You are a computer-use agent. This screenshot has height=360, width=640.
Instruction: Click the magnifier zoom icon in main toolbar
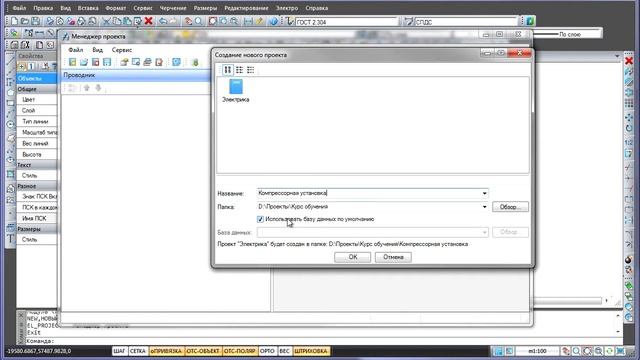point(198,21)
